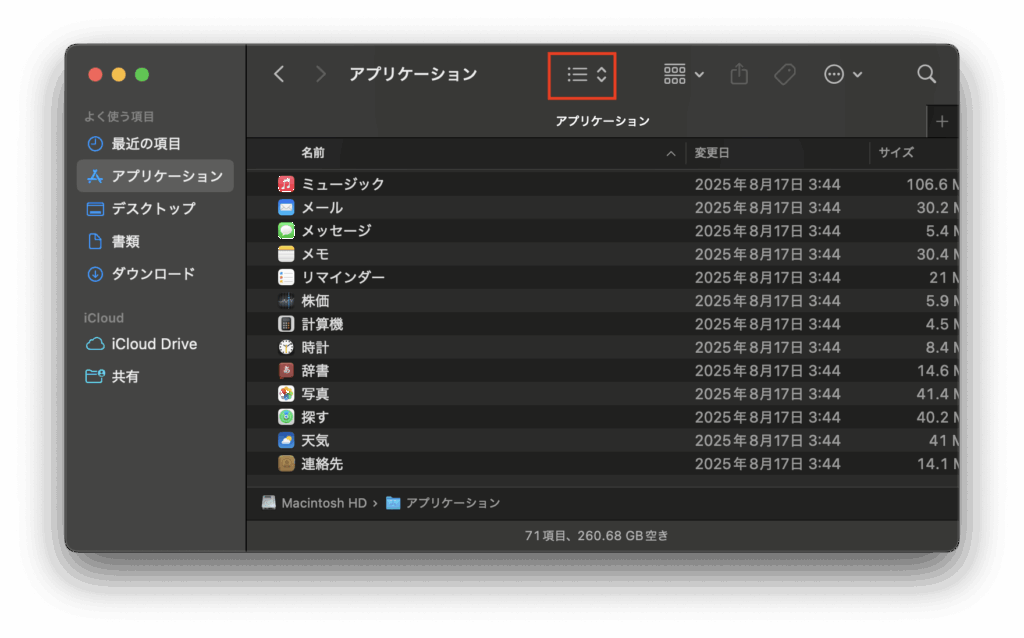Select デスクトップ in the sidebar
This screenshot has width=1024, height=638.
click(x=153, y=209)
